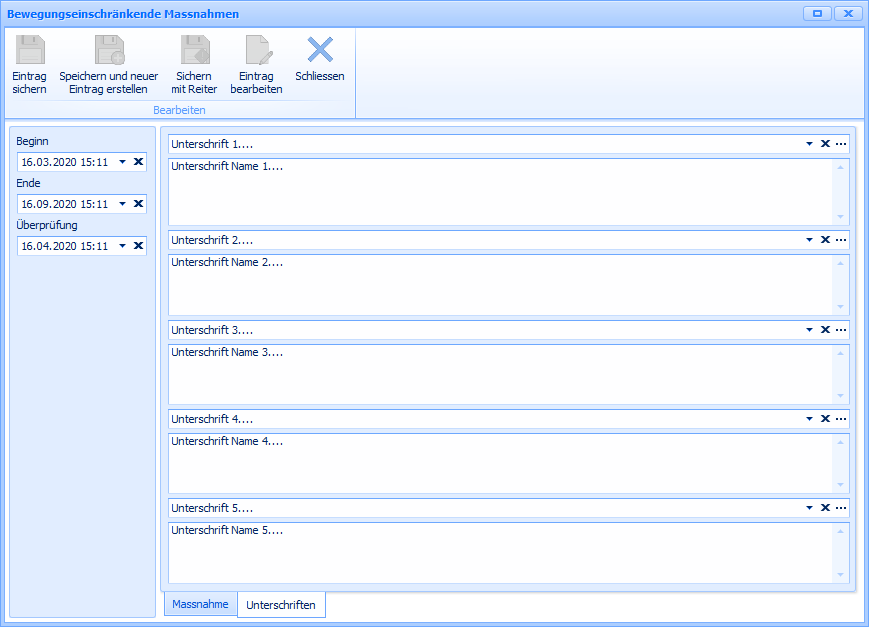Image resolution: width=869 pixels, height=628 pixels.
Task: Expand the Beginn date dropdown
Action: tap(122, 162)
